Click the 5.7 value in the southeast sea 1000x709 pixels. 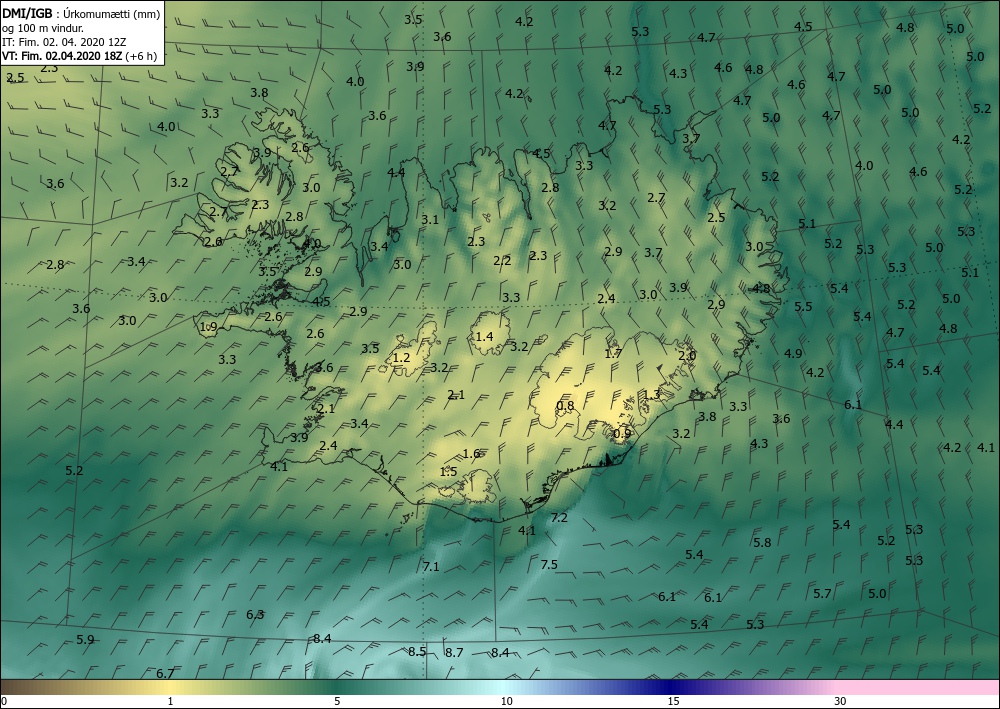[822, 593]
